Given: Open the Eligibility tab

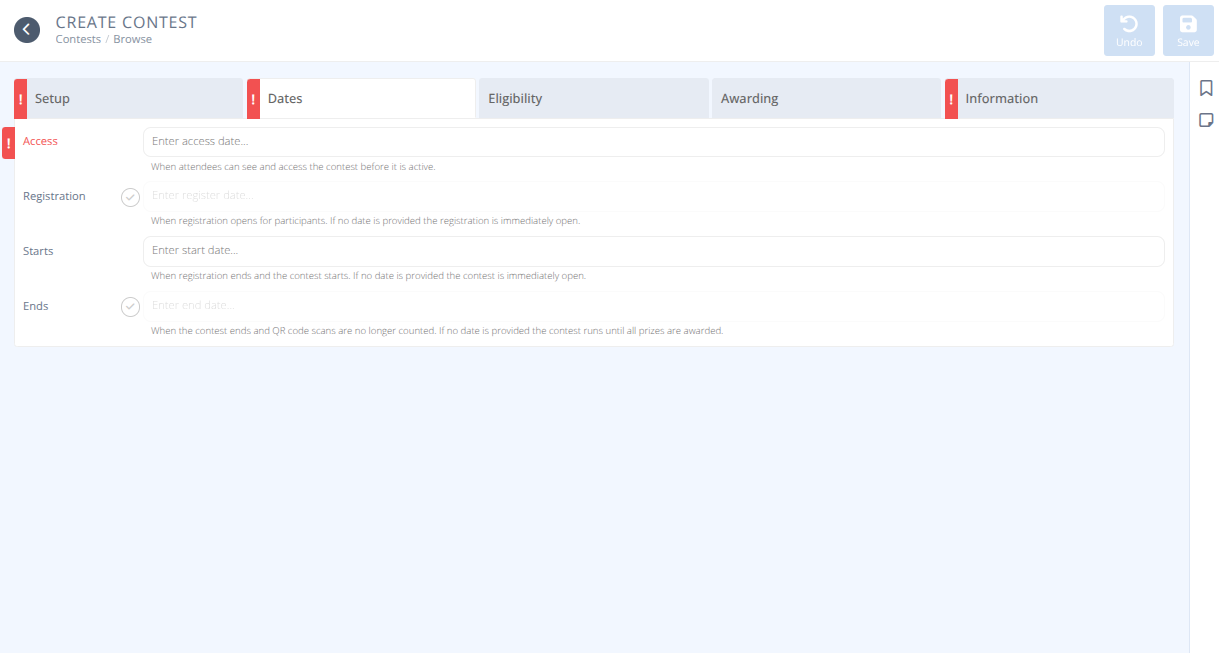Looking at the screenshot, I should point(593,99).
